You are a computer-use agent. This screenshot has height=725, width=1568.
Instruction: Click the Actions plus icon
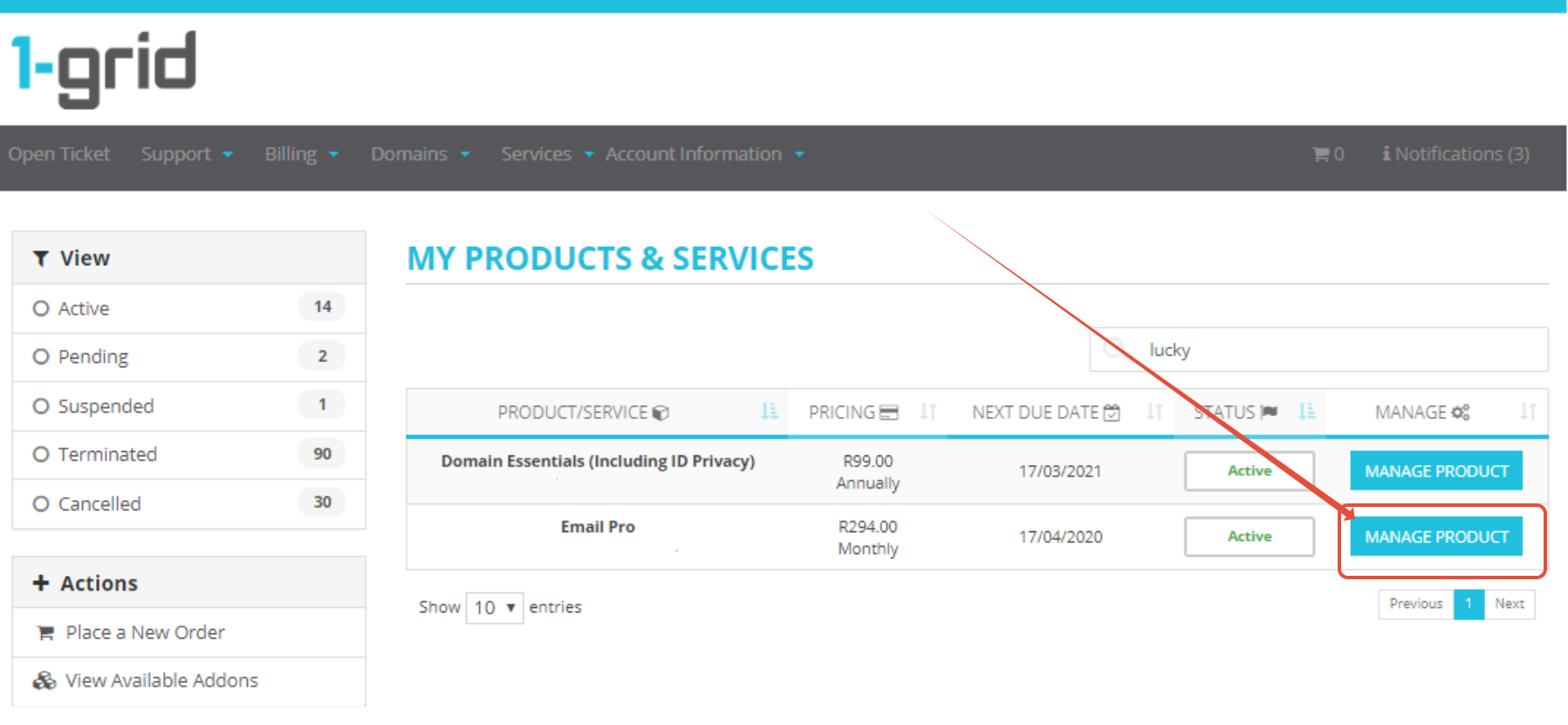click(40, 583)
